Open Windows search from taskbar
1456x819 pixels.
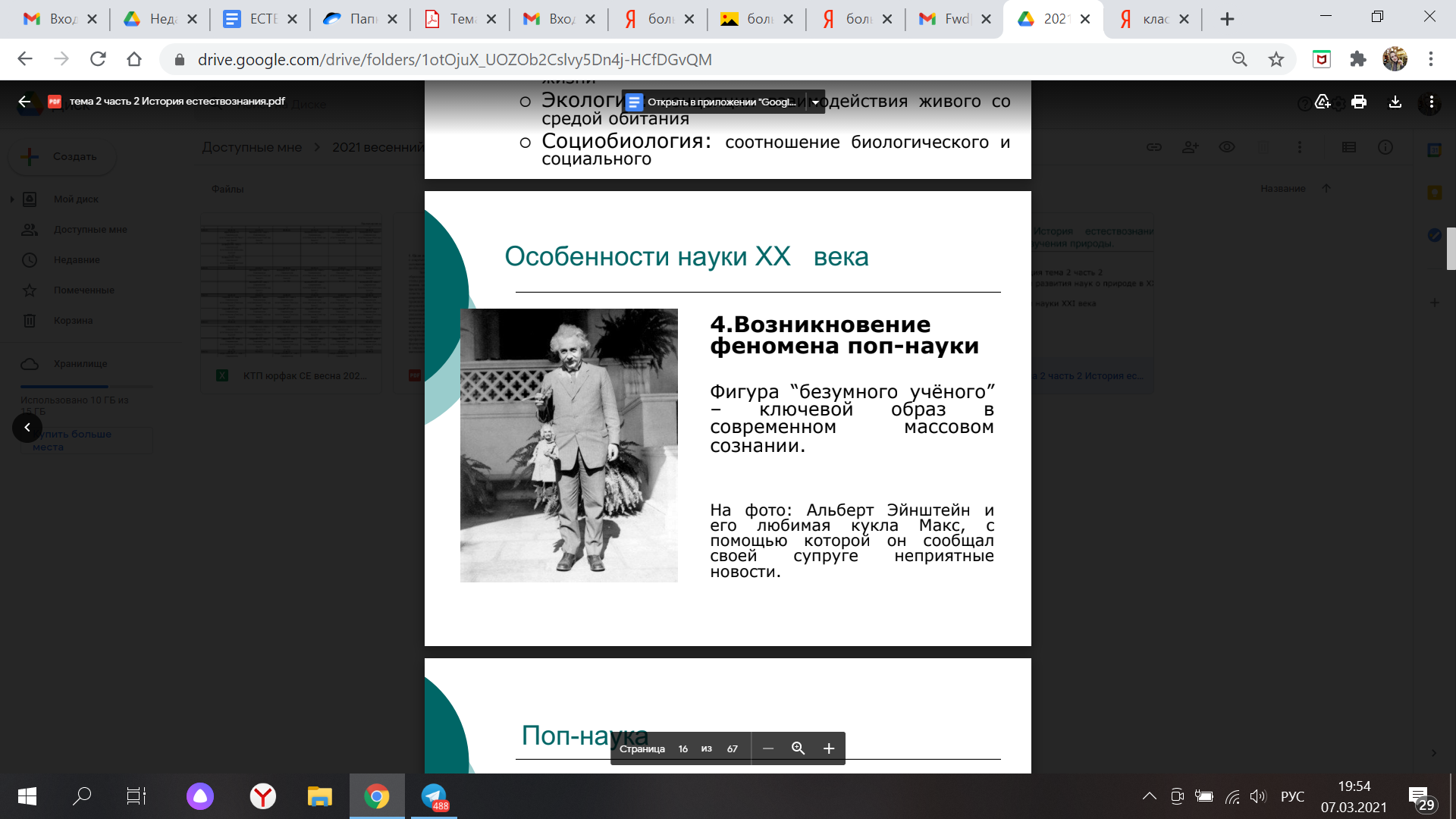tap(81, 796)
